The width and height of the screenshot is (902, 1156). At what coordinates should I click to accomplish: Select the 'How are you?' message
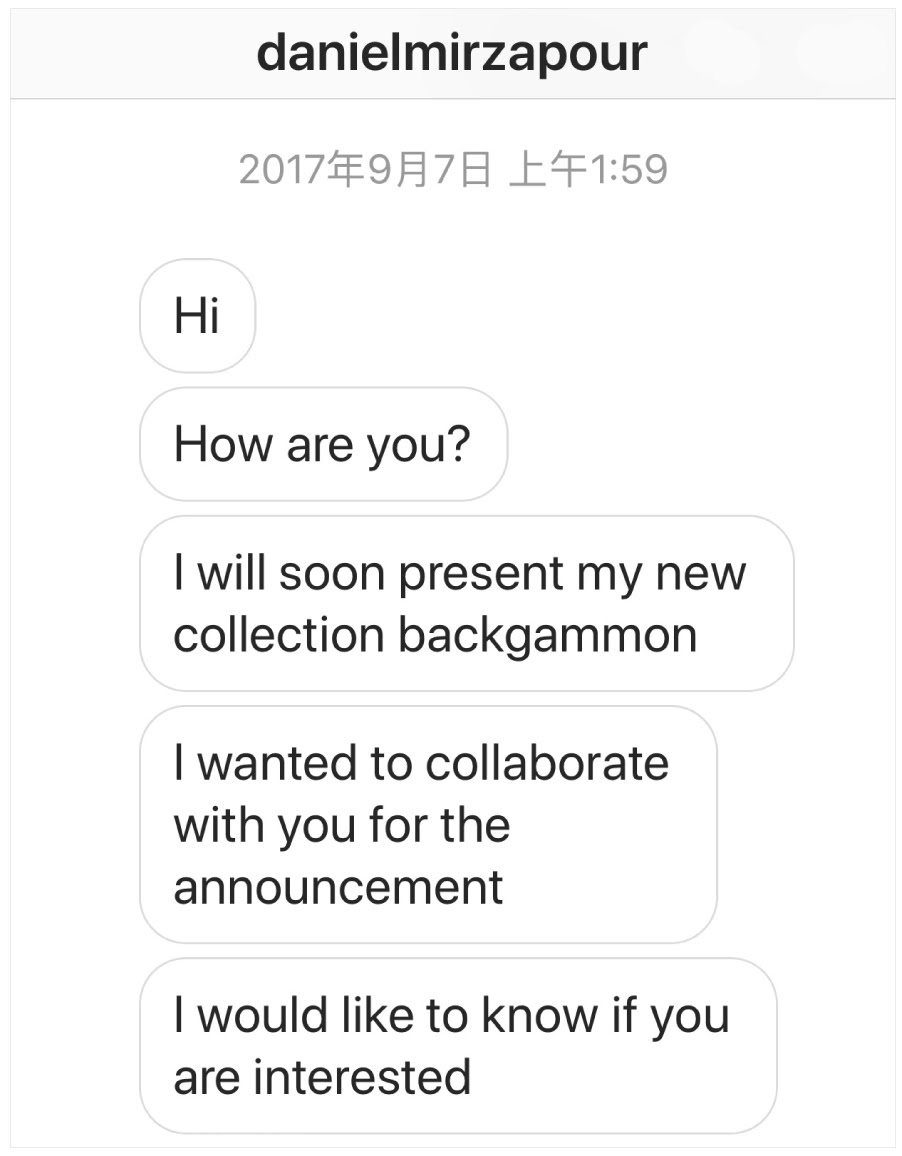[322, 444]
